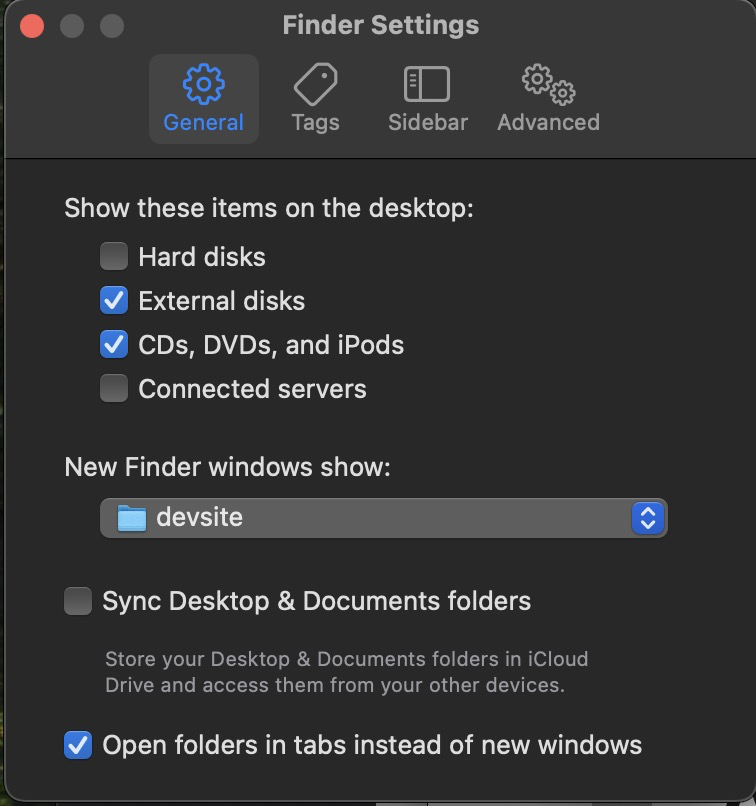
Task: Open the Advanced gears icon
Action: [548, 85]
